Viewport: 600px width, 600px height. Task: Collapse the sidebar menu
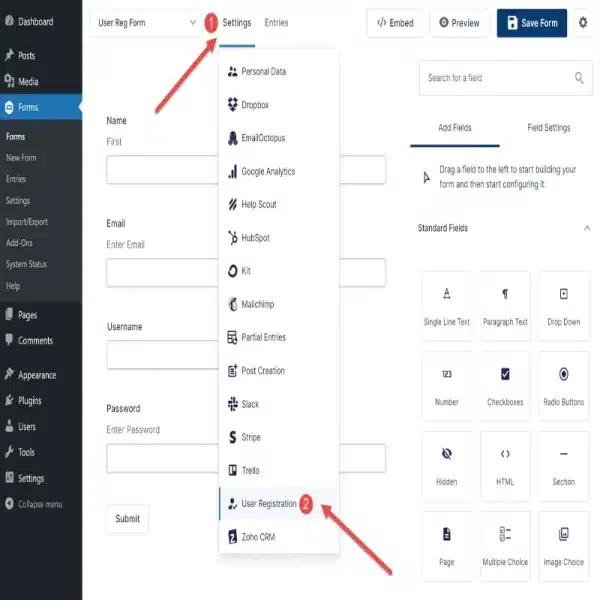pyautogui.click(x=34, y=504)
